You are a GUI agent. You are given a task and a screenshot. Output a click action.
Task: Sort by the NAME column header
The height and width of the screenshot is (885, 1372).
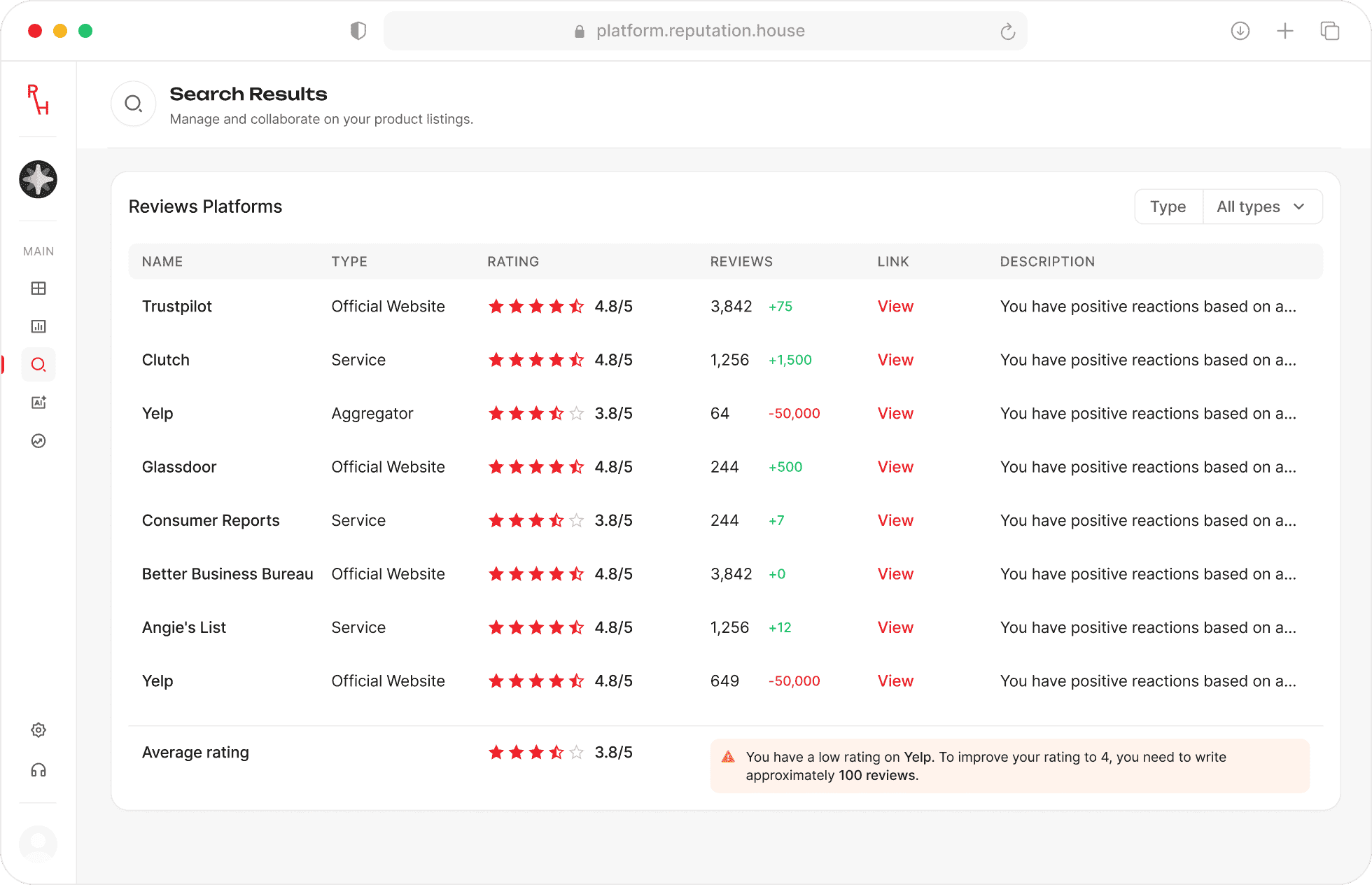pyautogui.click(x=162, y=262)
